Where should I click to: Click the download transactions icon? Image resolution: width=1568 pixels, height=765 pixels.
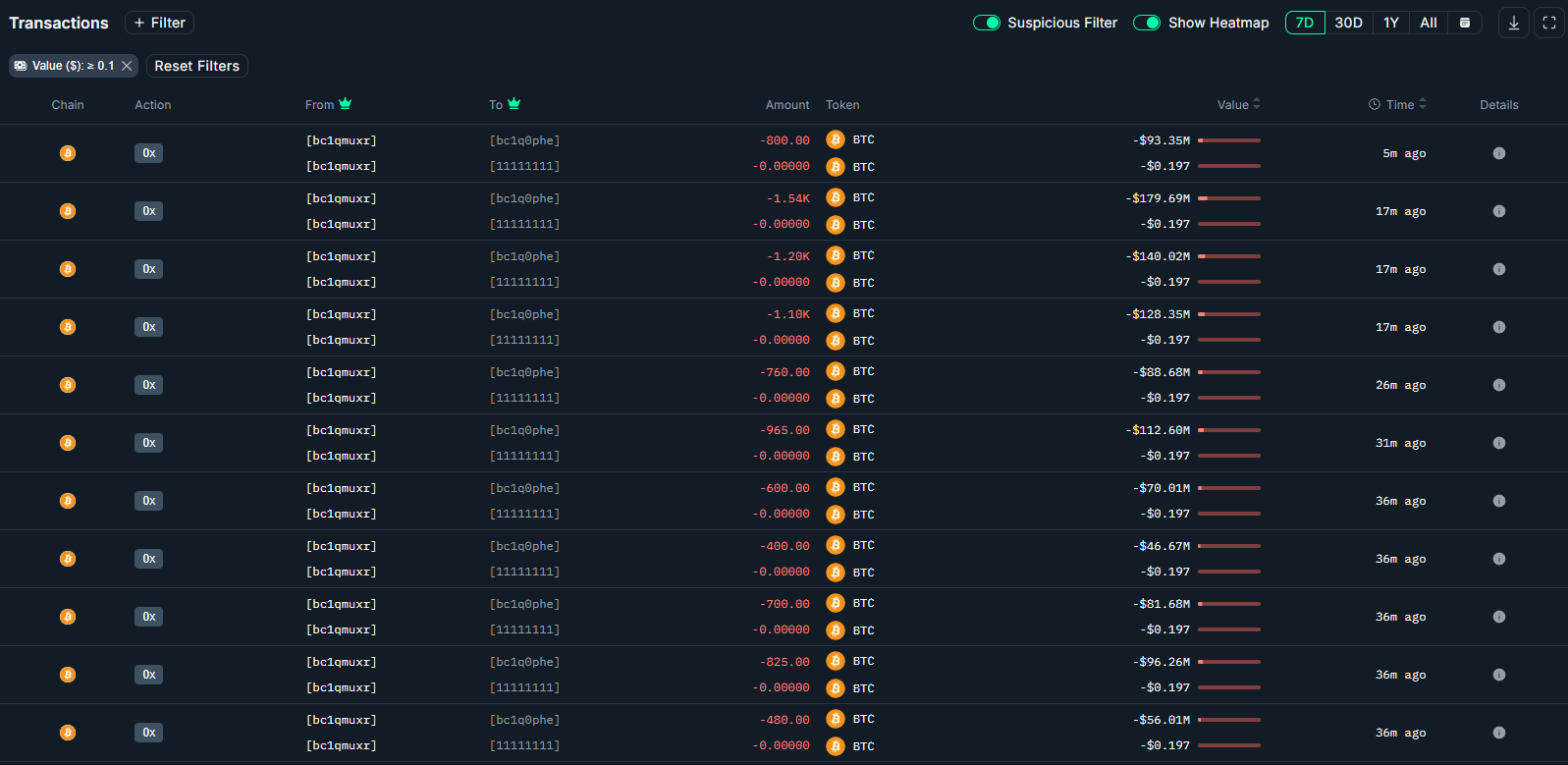coord(1513,23)
